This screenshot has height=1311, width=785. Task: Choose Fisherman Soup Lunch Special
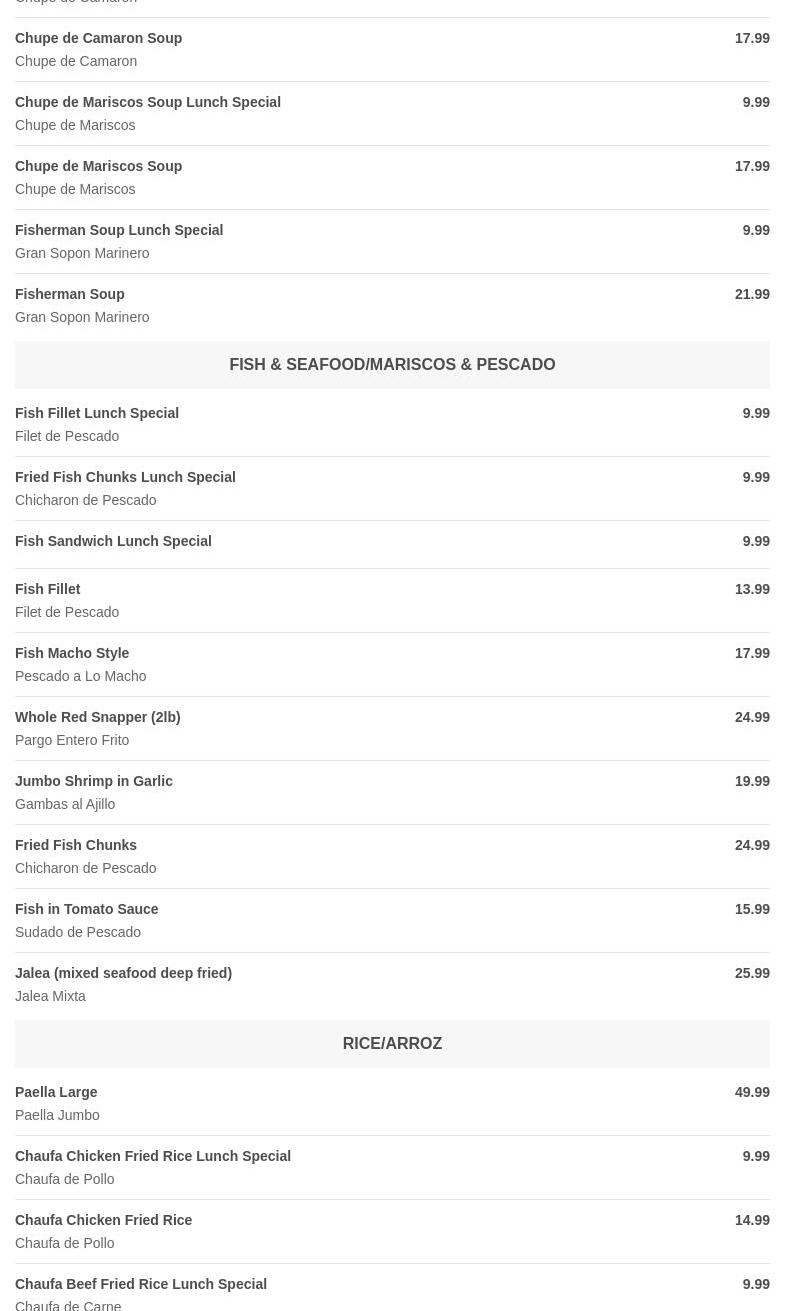119,230
